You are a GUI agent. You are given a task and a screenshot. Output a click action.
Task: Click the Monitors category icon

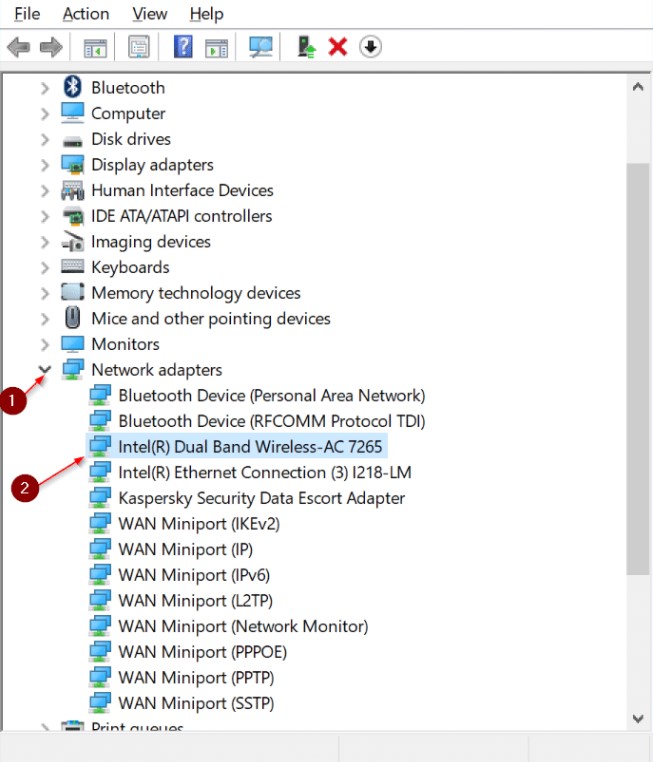click(73, 344)
